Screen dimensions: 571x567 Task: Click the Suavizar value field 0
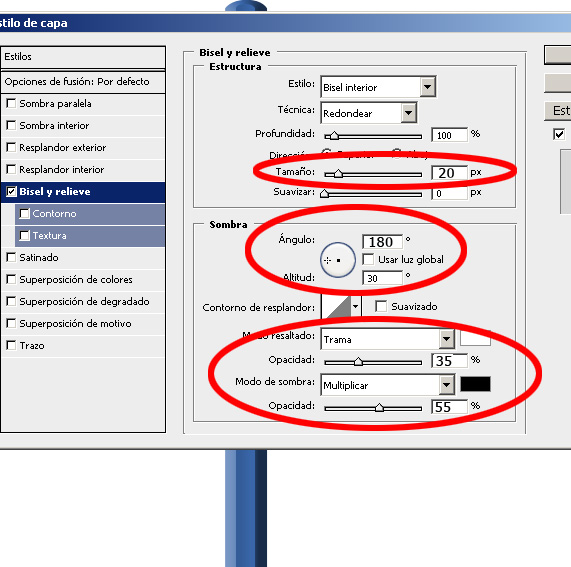(x=449, y=193)
